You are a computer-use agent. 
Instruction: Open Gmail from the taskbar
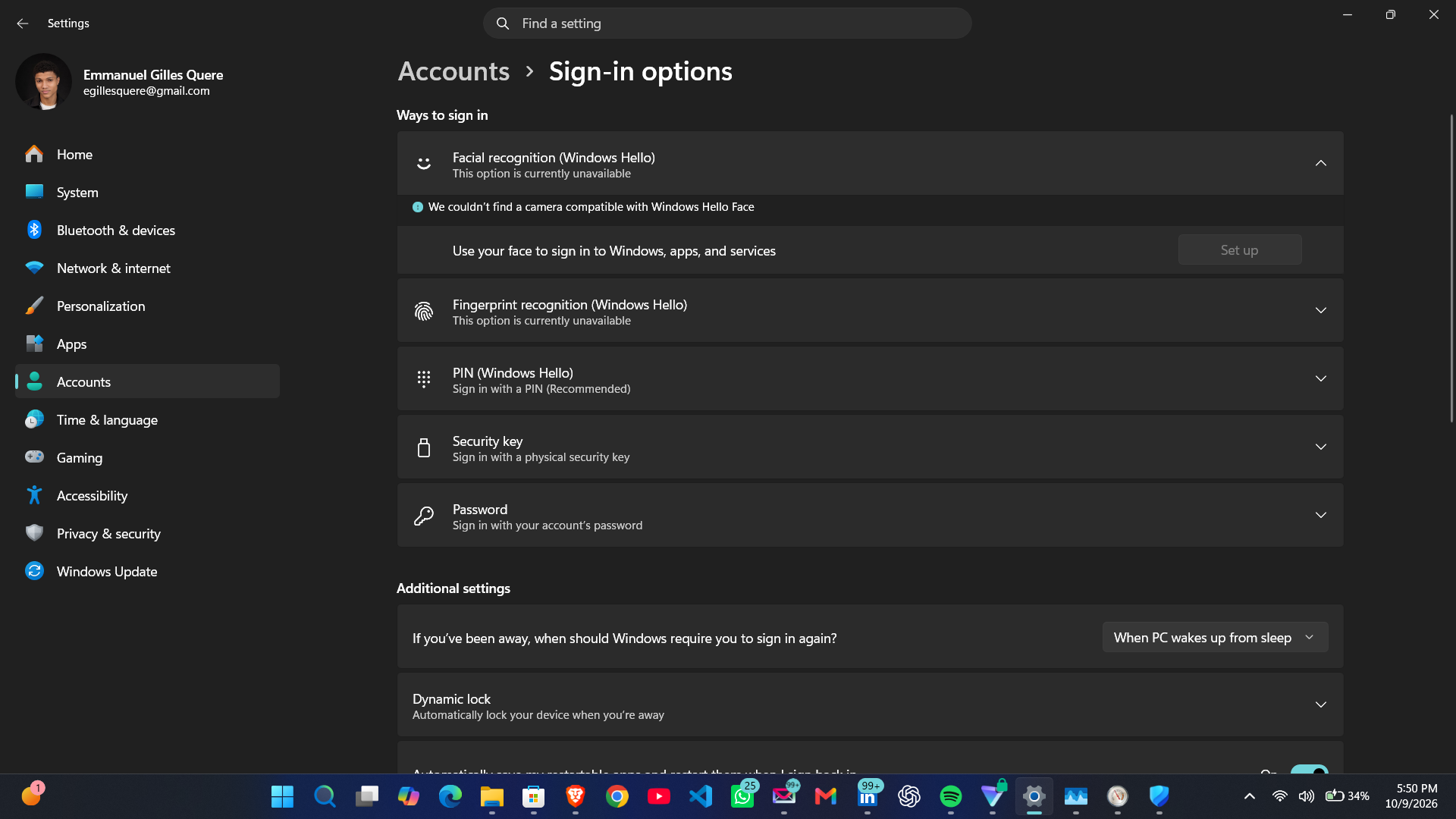[826, 796]
